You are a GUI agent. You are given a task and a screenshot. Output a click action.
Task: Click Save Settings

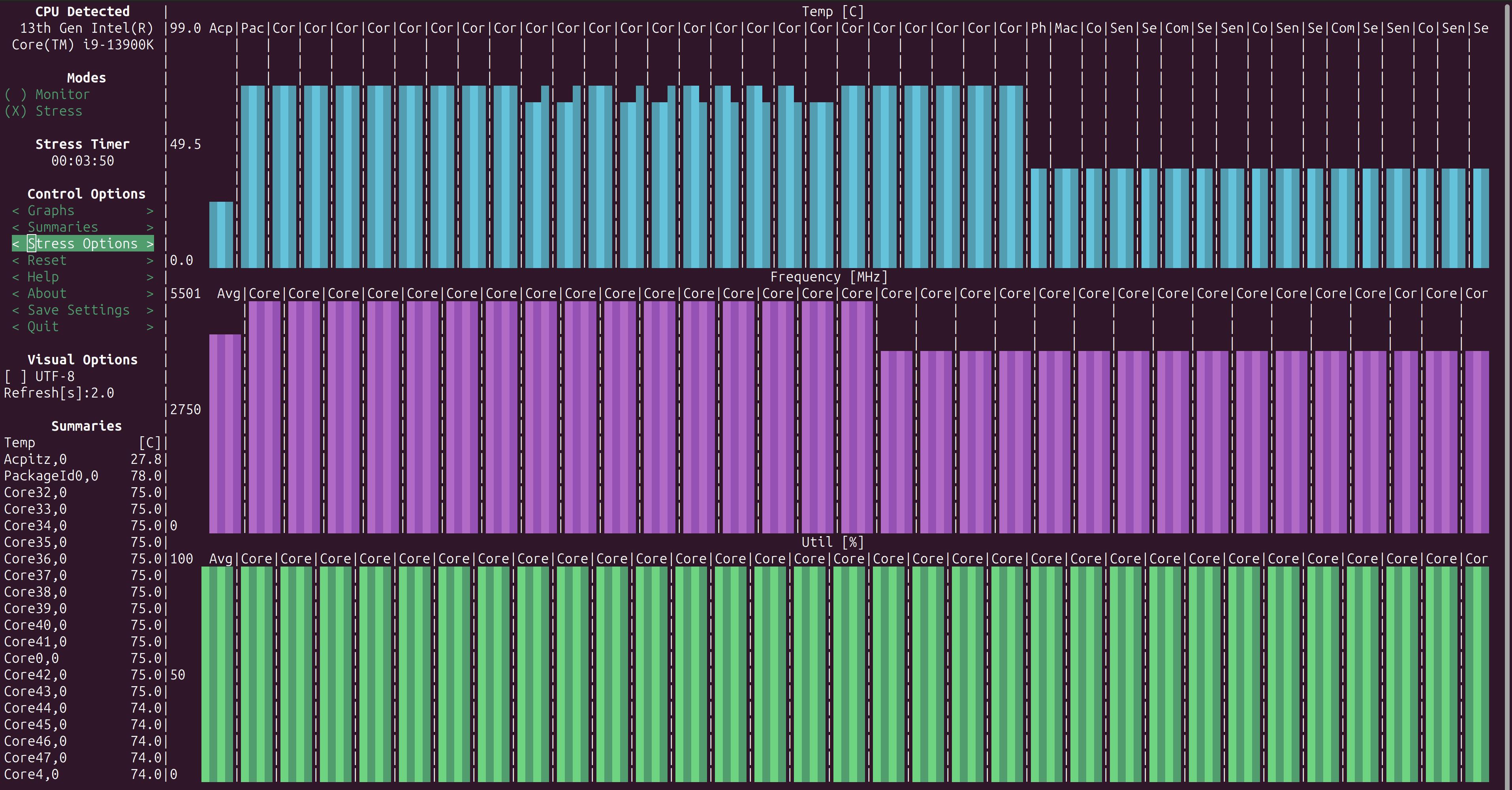click(x=79, y=310)
